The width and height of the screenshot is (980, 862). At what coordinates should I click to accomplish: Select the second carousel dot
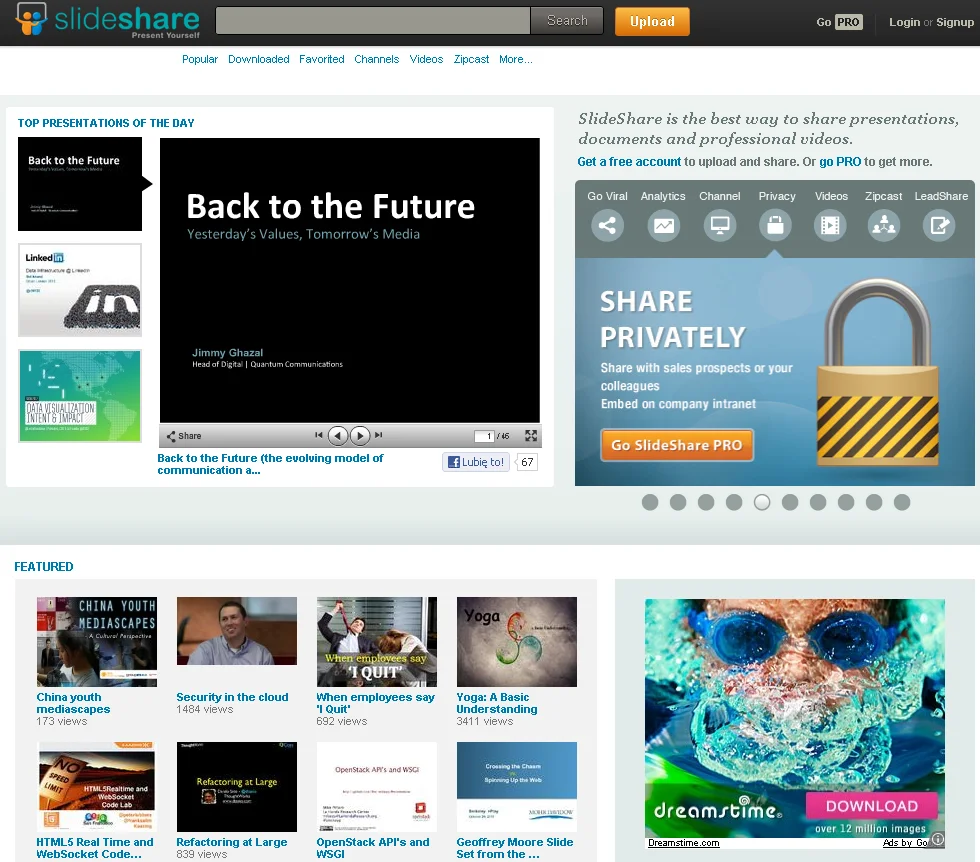678,502
